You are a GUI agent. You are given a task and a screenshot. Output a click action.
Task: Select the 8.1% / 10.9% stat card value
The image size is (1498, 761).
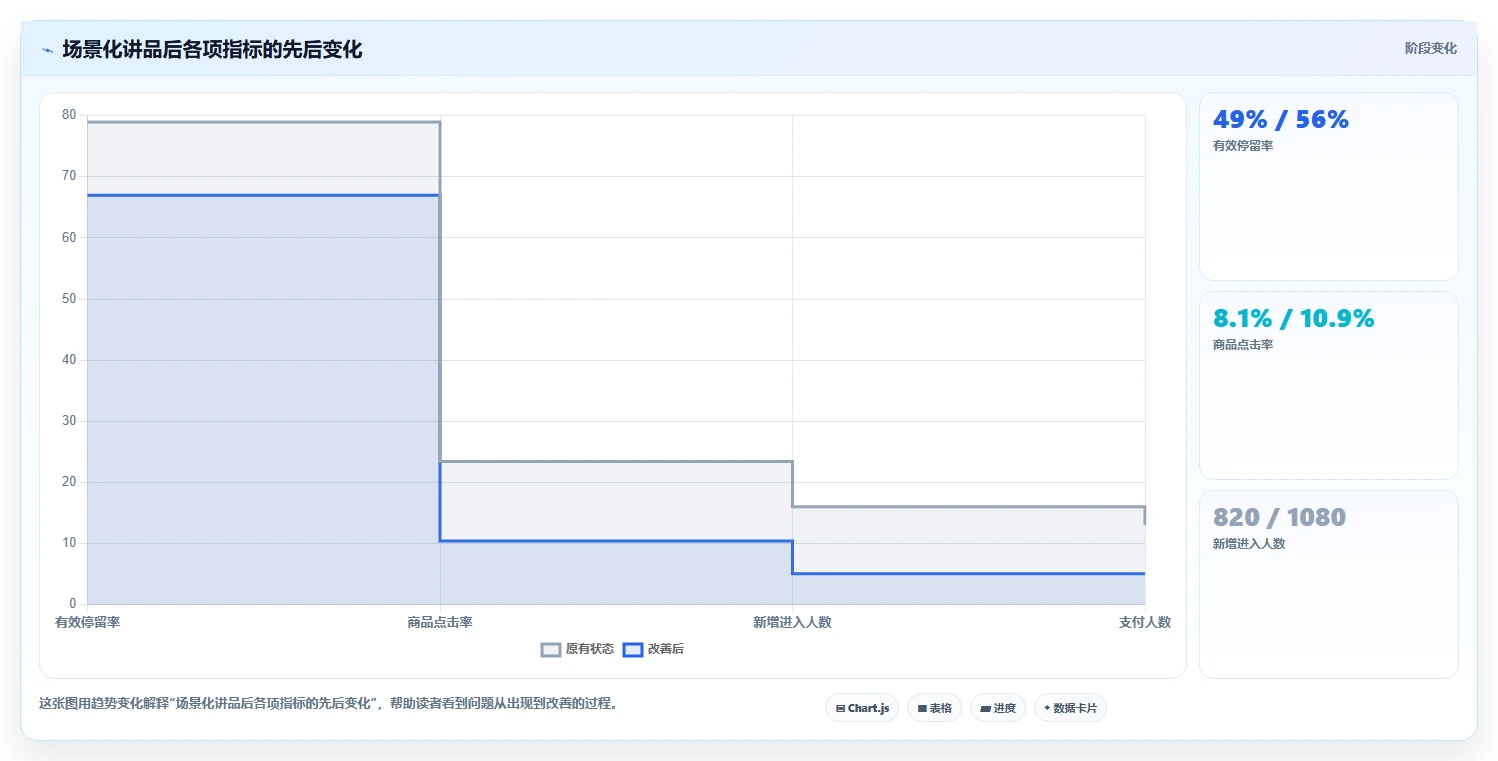(1294, 319)
